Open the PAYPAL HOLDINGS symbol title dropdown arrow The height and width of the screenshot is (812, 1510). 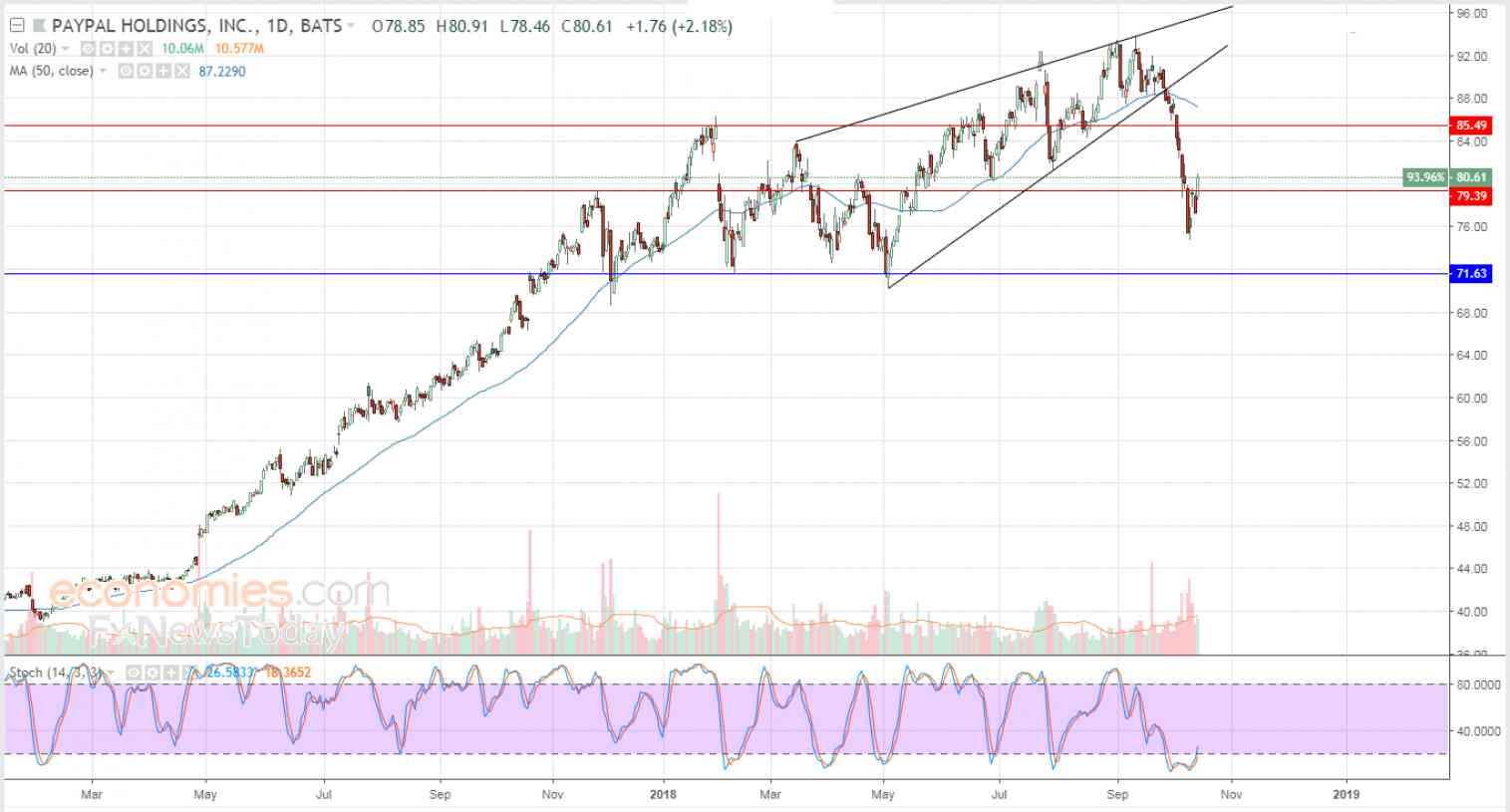[x=351, y=26]
